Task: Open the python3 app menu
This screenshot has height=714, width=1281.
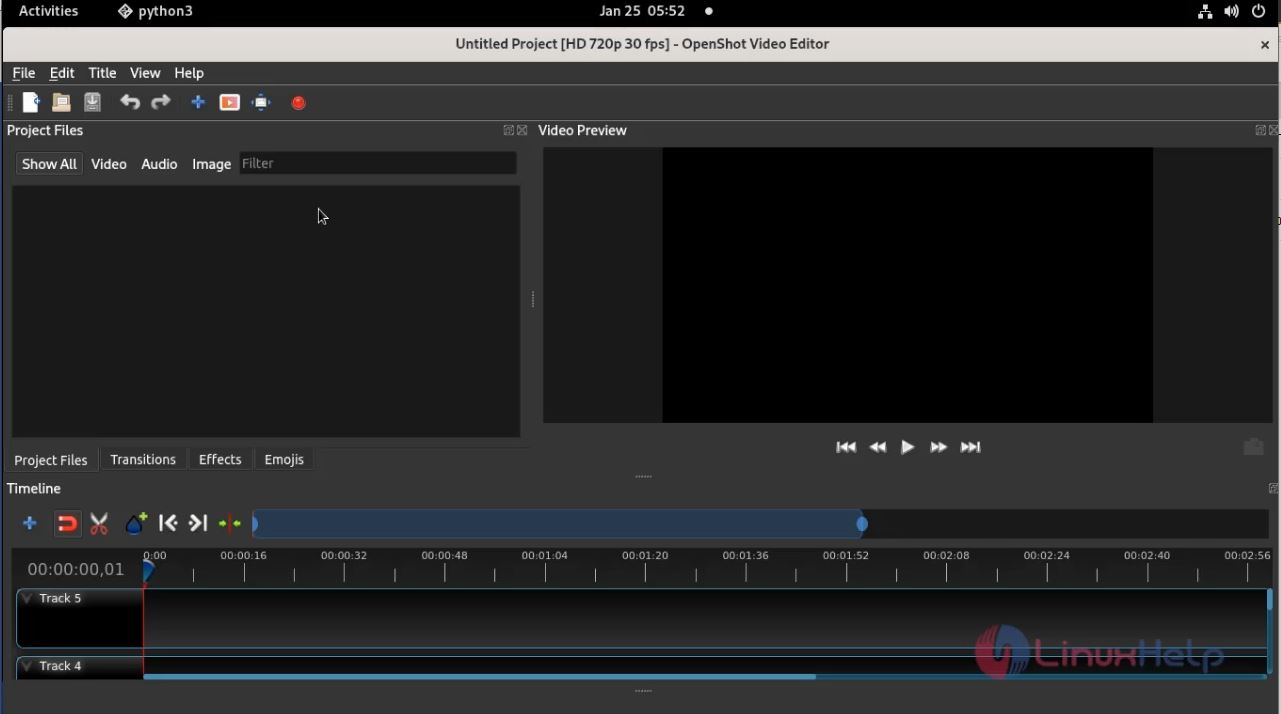Action: click(155, 11)
